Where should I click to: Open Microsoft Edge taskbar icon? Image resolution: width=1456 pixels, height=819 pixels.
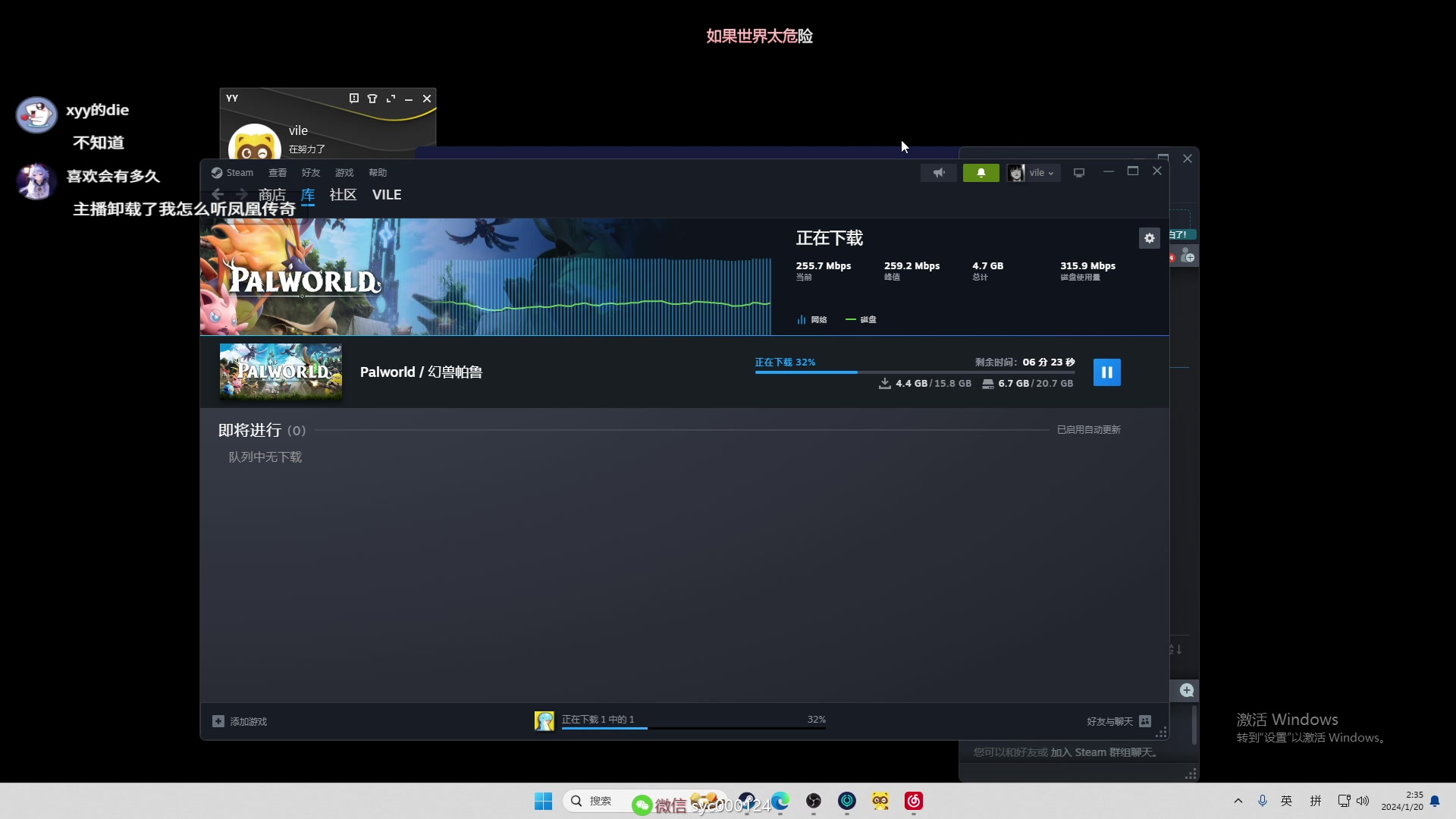780,801
